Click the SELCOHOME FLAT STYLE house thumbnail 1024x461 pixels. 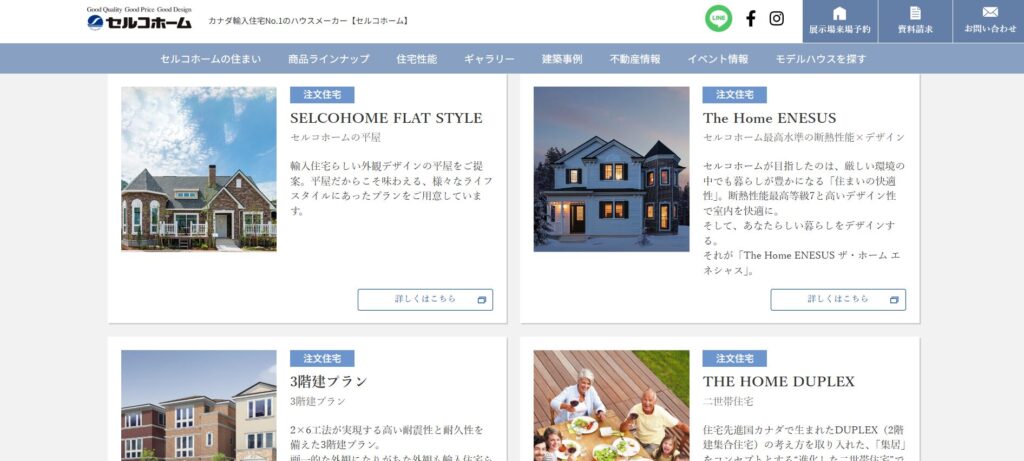[x=199, y=169]
